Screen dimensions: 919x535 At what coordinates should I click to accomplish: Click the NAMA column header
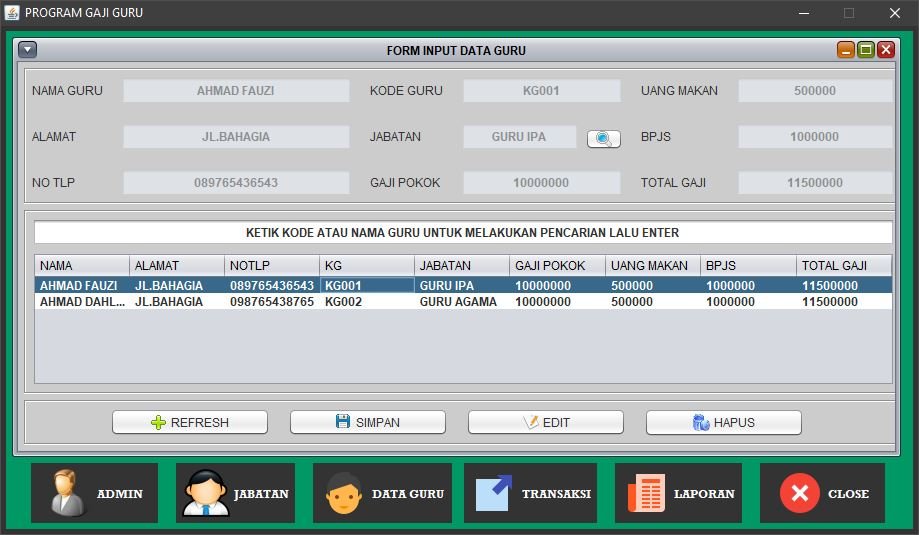point(82,265)
